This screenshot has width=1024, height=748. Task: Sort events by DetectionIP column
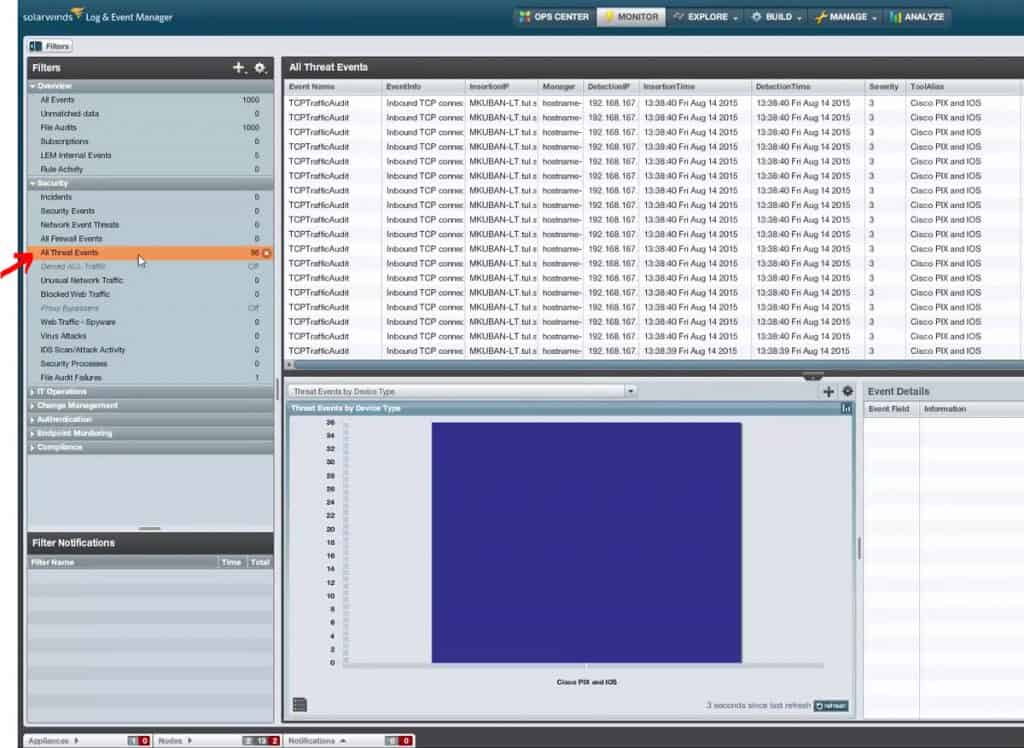[611, 86]
